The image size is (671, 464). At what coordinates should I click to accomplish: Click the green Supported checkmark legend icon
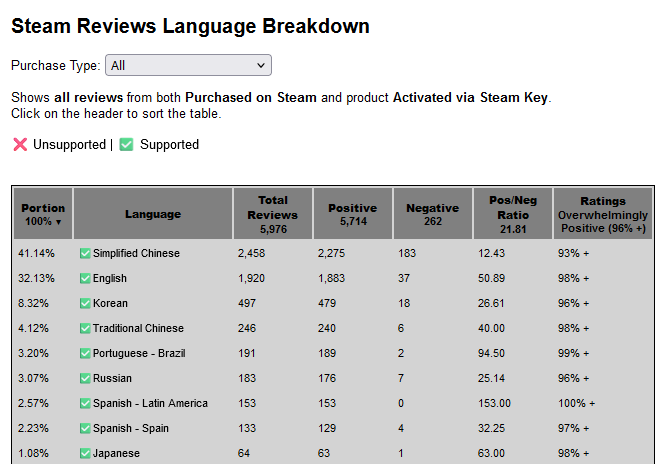coord(126,144)
